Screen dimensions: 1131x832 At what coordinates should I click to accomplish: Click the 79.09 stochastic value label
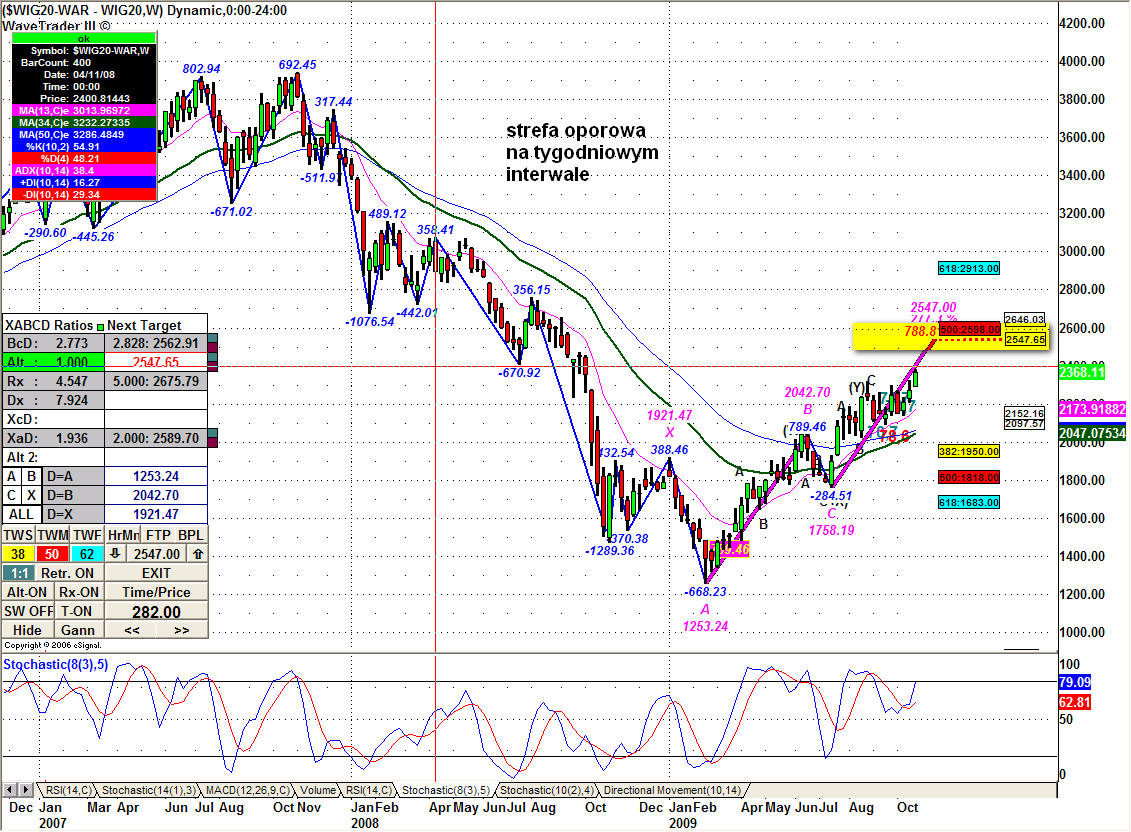point(1075,682)
